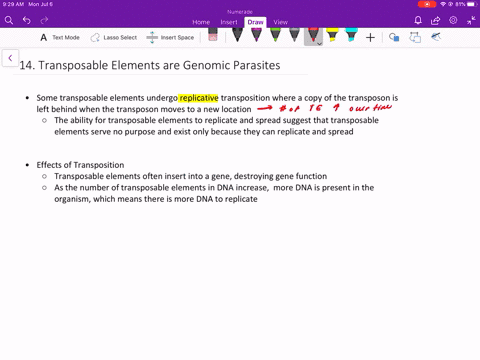Select the green pen
480x360 pixels.
tap(275, 35)
